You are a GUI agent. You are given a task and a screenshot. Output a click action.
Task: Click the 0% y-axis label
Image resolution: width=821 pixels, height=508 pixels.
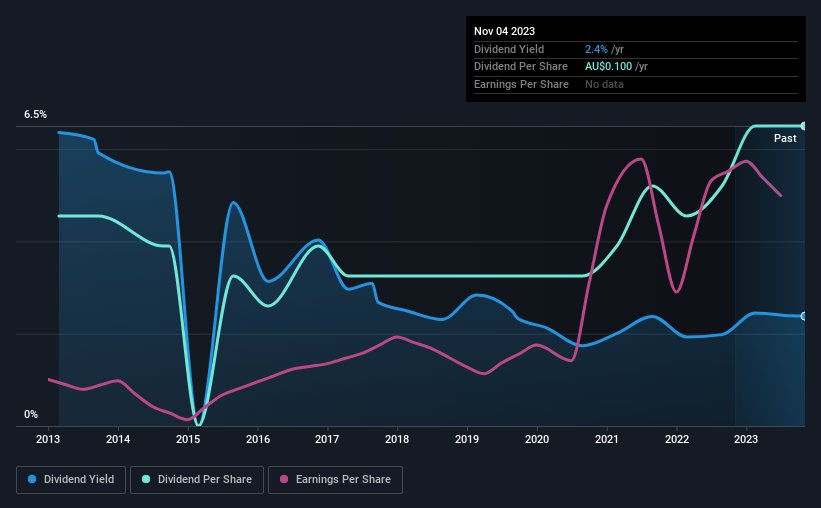pyautogui.click(x=31, y=414)
